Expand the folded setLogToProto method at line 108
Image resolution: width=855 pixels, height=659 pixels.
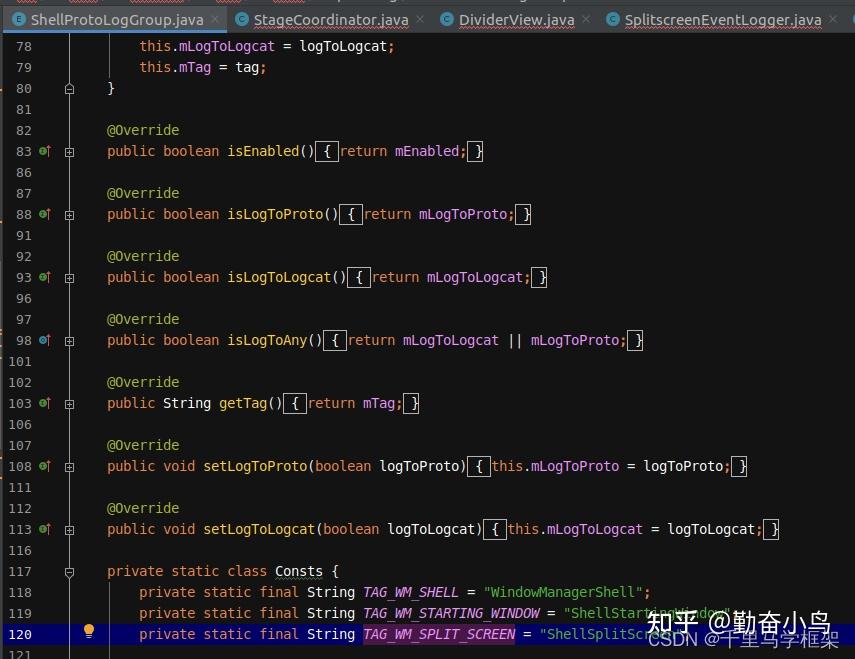[69, 467]
